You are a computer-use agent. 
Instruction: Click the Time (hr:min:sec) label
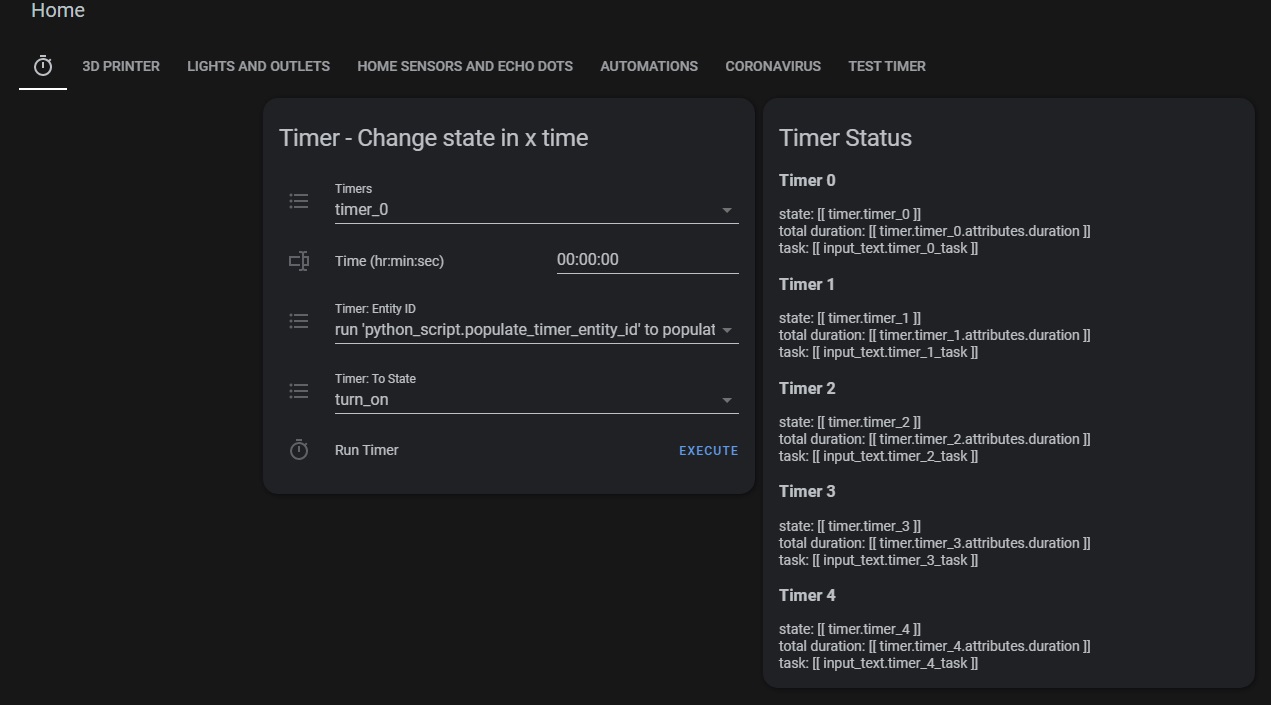[389, 261]
